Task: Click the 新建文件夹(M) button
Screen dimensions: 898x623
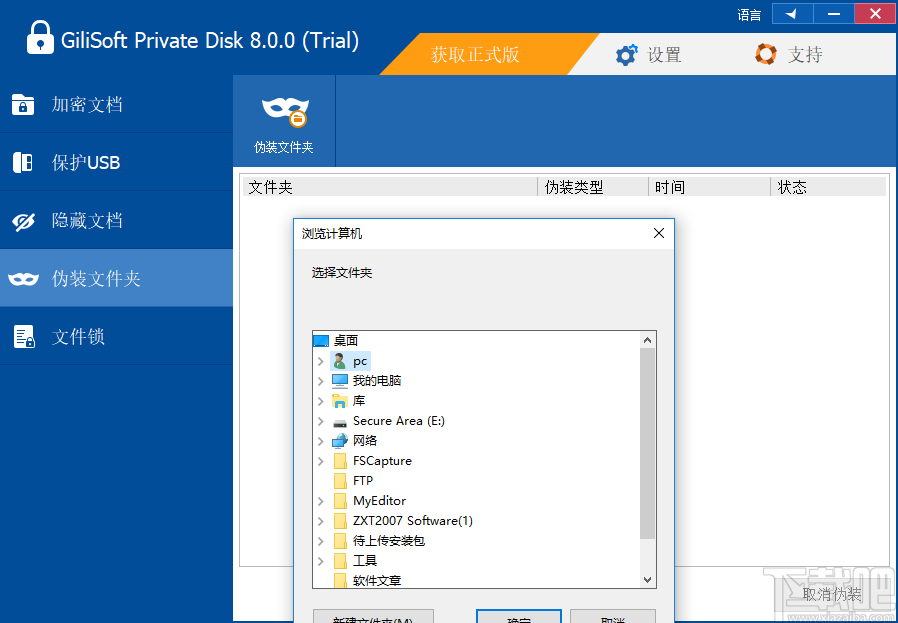Action: point(375,617)
